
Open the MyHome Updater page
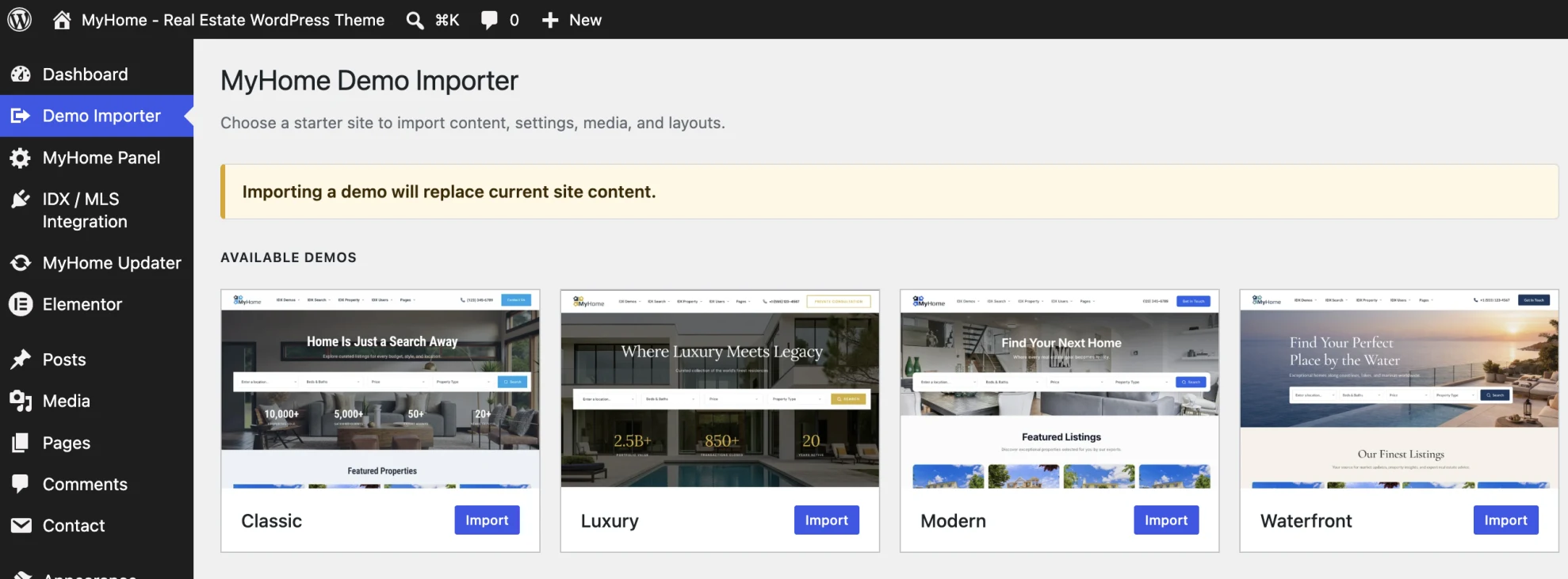click(x=97, y=263)
